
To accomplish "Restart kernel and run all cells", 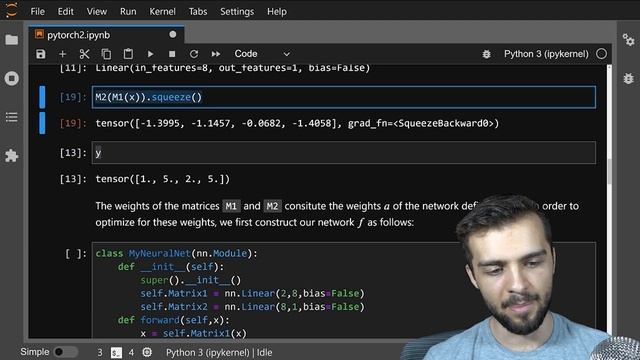I will click(x=216, y=54).
